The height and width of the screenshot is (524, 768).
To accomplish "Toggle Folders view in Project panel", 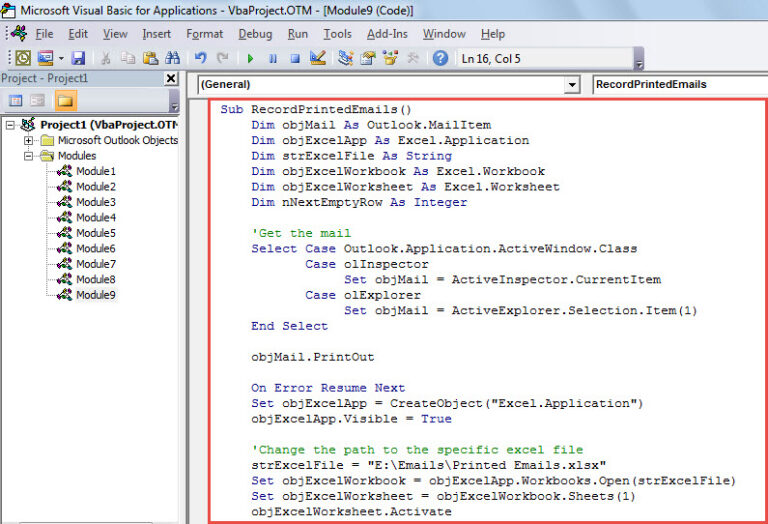I will [x=65, y=101].
